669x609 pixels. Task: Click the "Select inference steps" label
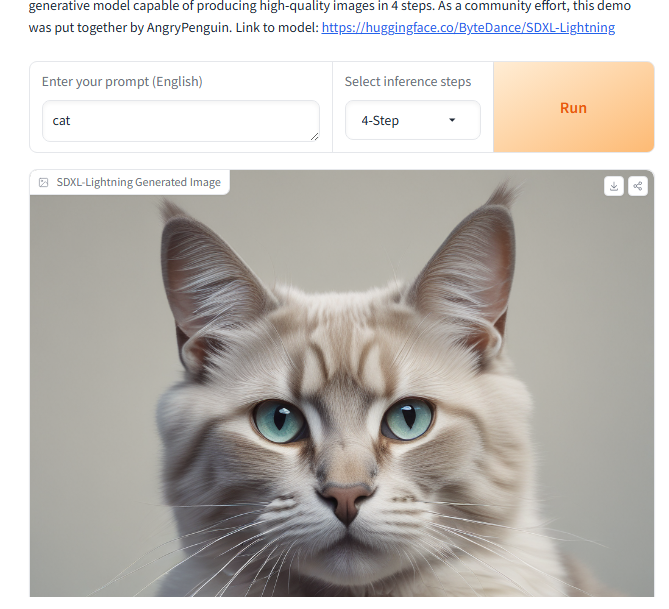(408, 82)
